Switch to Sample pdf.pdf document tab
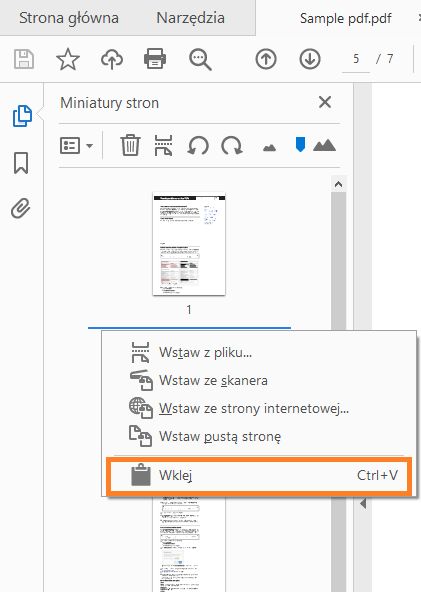 point(345,18)
